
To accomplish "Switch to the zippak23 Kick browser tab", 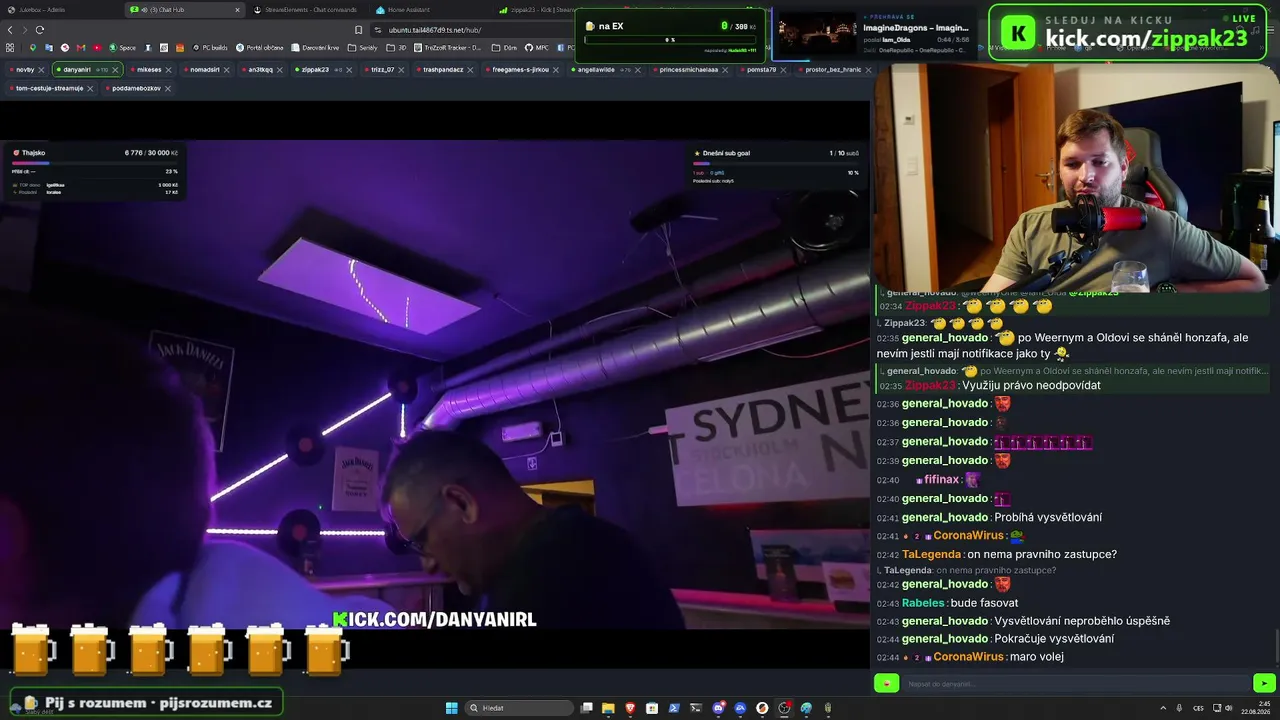I will (538, 9).
